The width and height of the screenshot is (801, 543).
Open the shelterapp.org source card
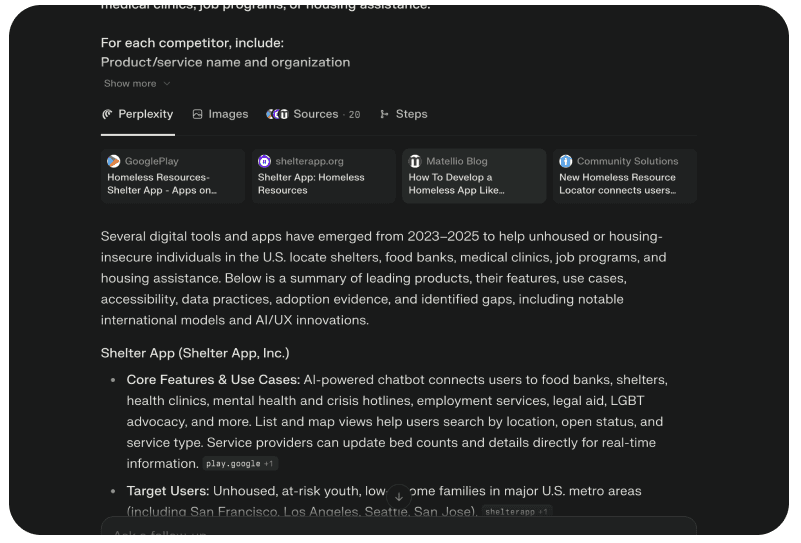(x=323, y=176)
